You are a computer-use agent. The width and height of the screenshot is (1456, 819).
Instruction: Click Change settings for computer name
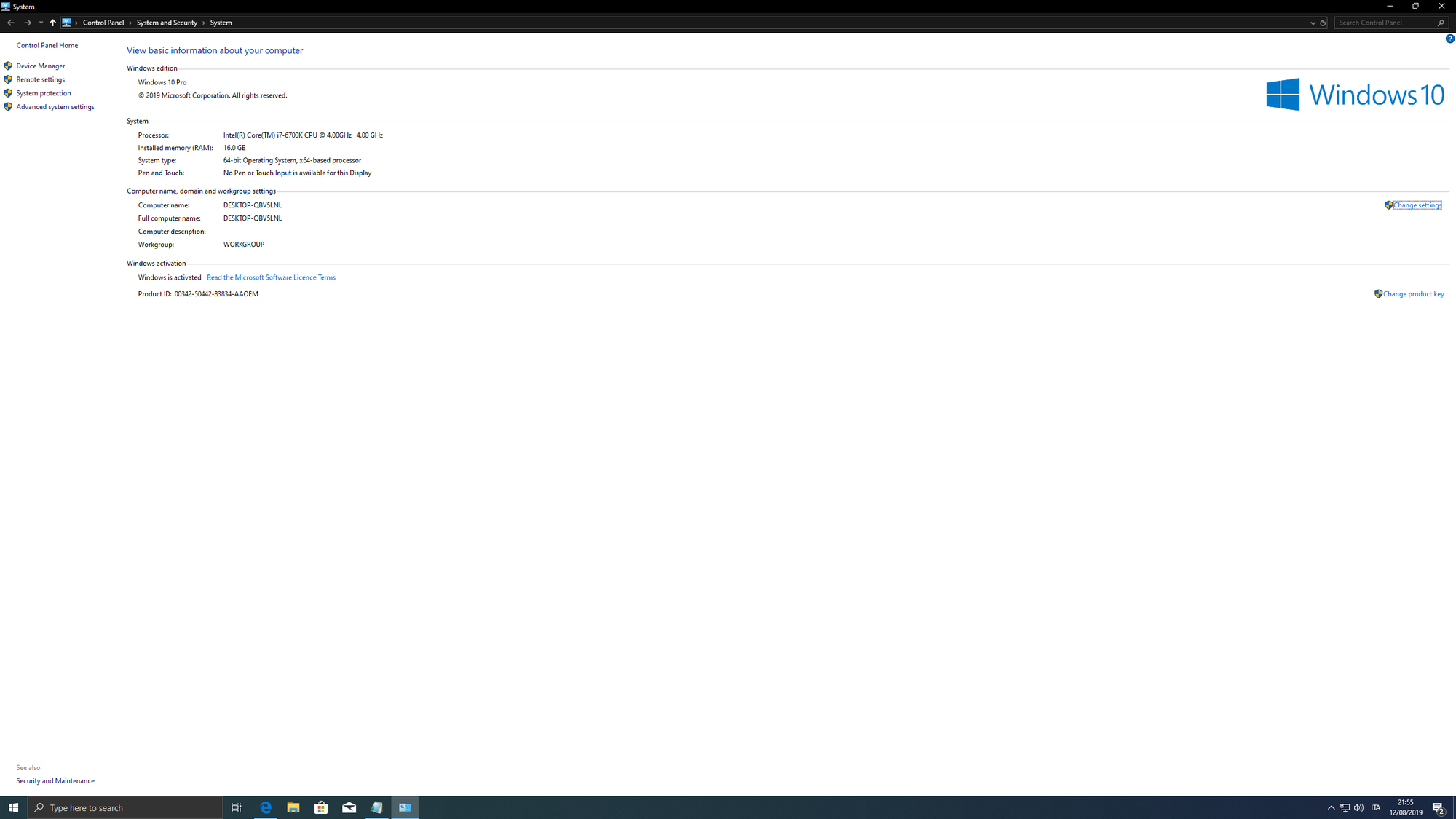click(1417, 205)
